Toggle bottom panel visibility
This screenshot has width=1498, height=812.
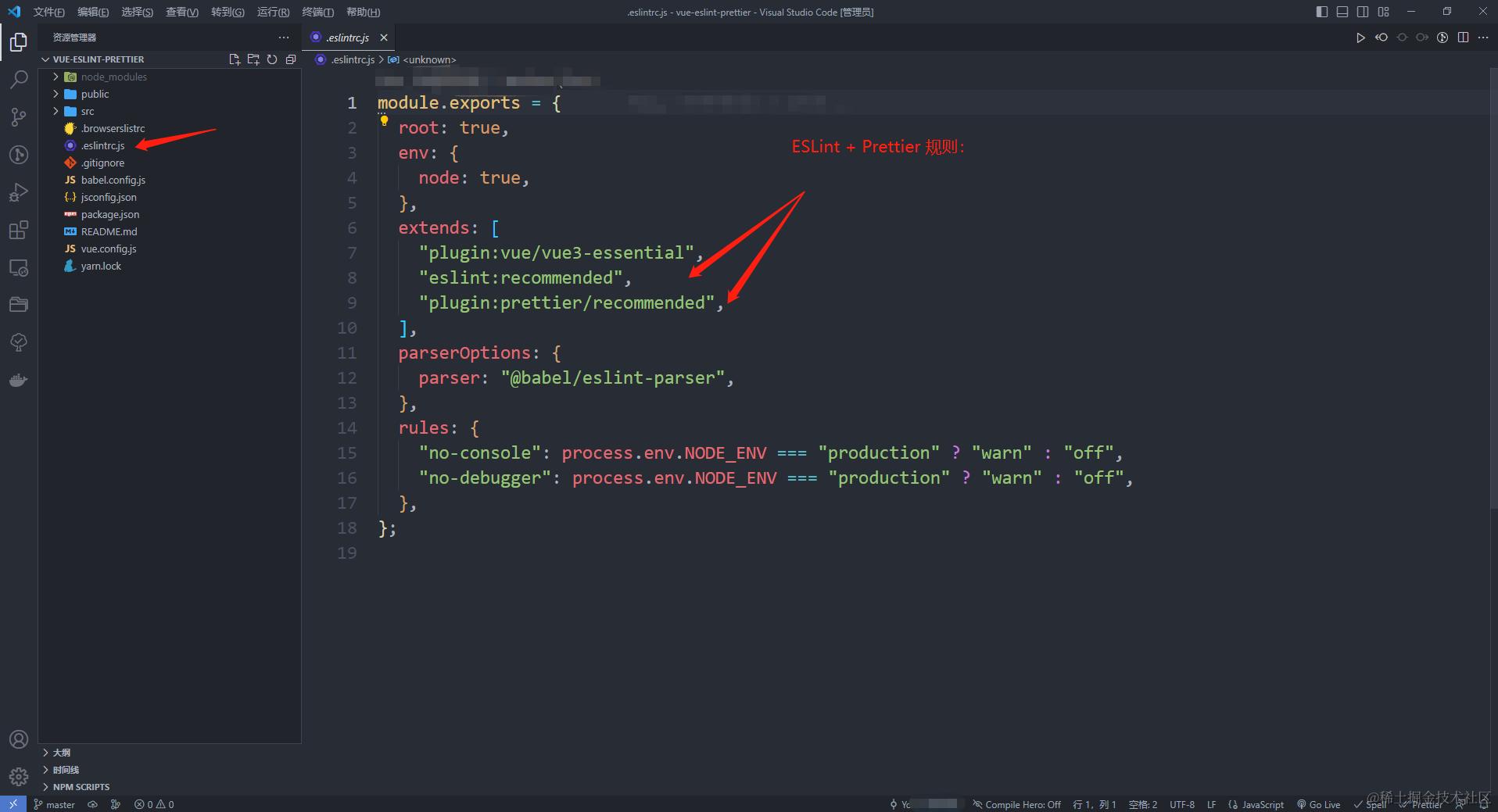1342,12
